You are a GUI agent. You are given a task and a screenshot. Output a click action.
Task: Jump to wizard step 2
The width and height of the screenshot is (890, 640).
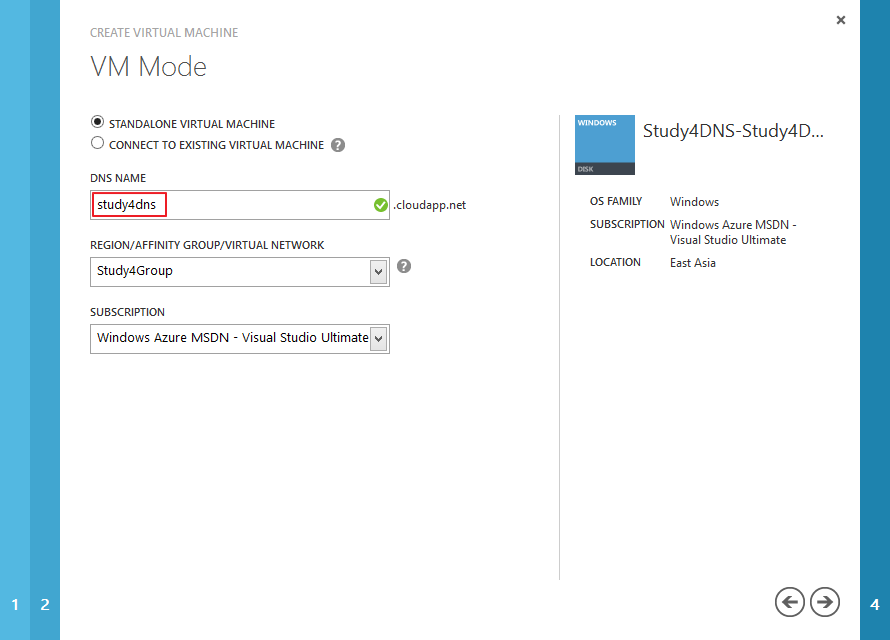tap(45, 604)
